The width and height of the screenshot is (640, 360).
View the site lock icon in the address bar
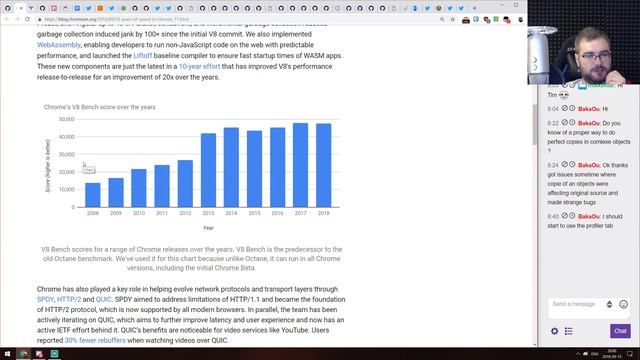click(40, 19)
